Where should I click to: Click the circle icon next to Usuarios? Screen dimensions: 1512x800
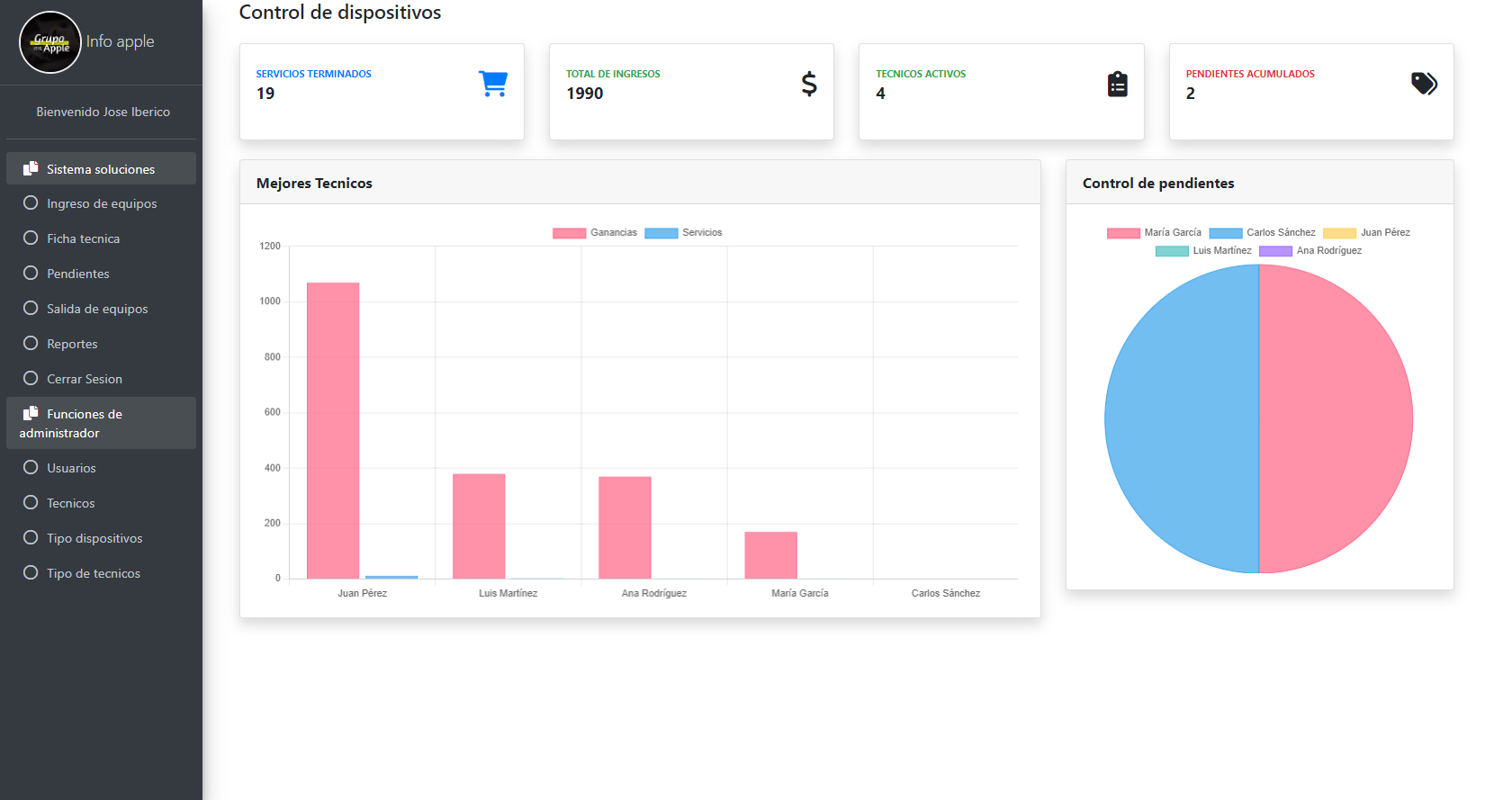[31, 467]
